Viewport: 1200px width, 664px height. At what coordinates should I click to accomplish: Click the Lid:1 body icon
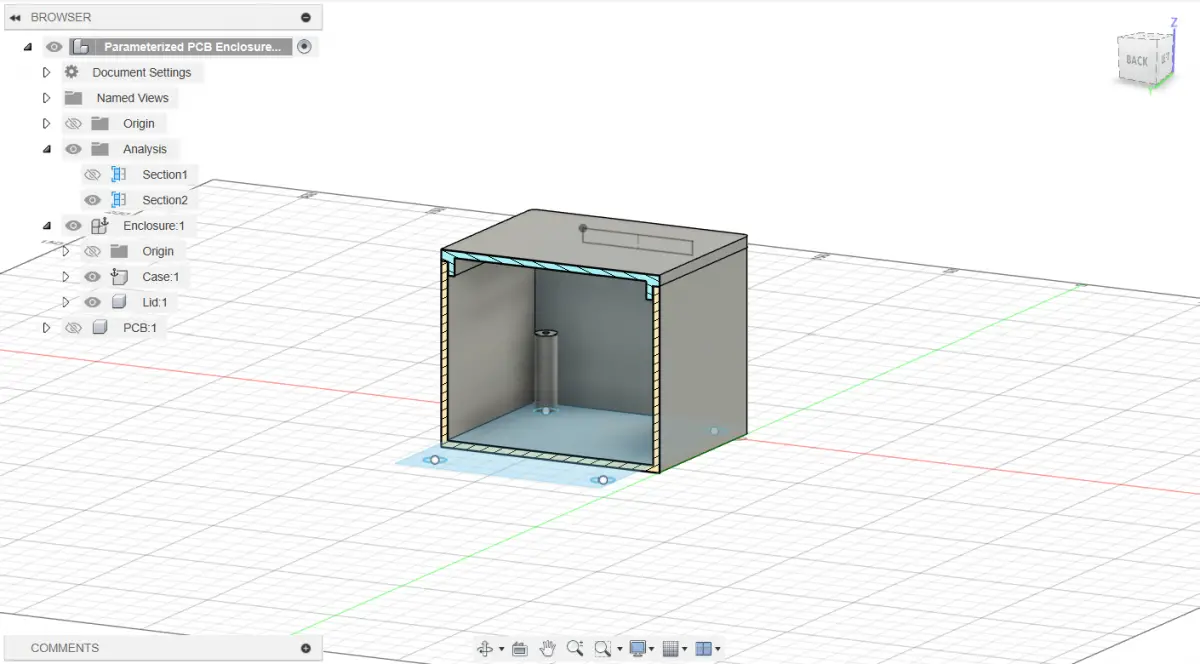(119, 302)
